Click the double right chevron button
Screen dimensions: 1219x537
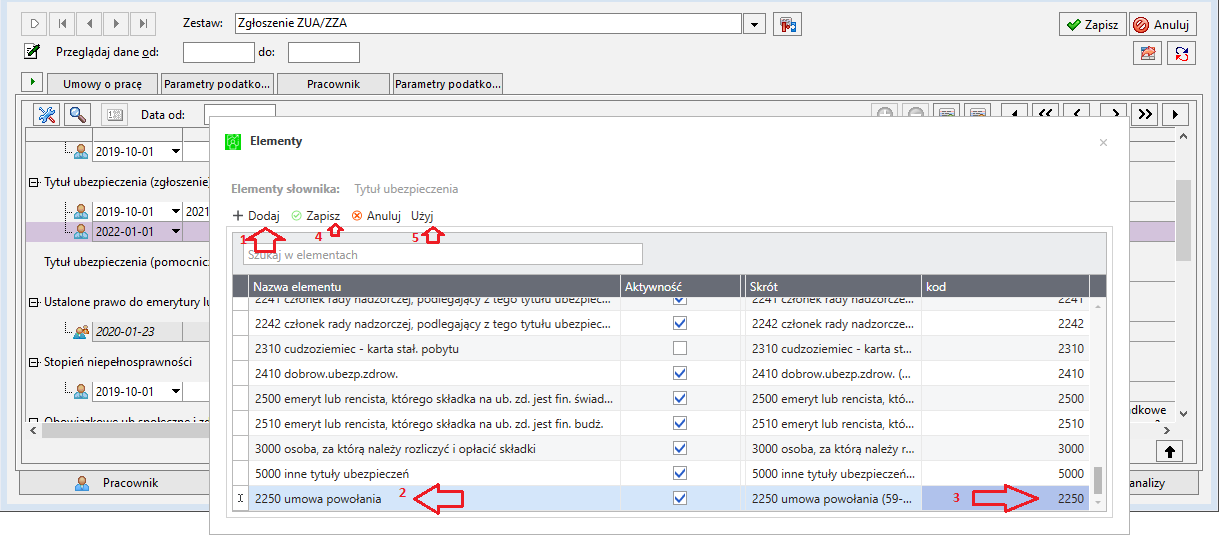1146,113
